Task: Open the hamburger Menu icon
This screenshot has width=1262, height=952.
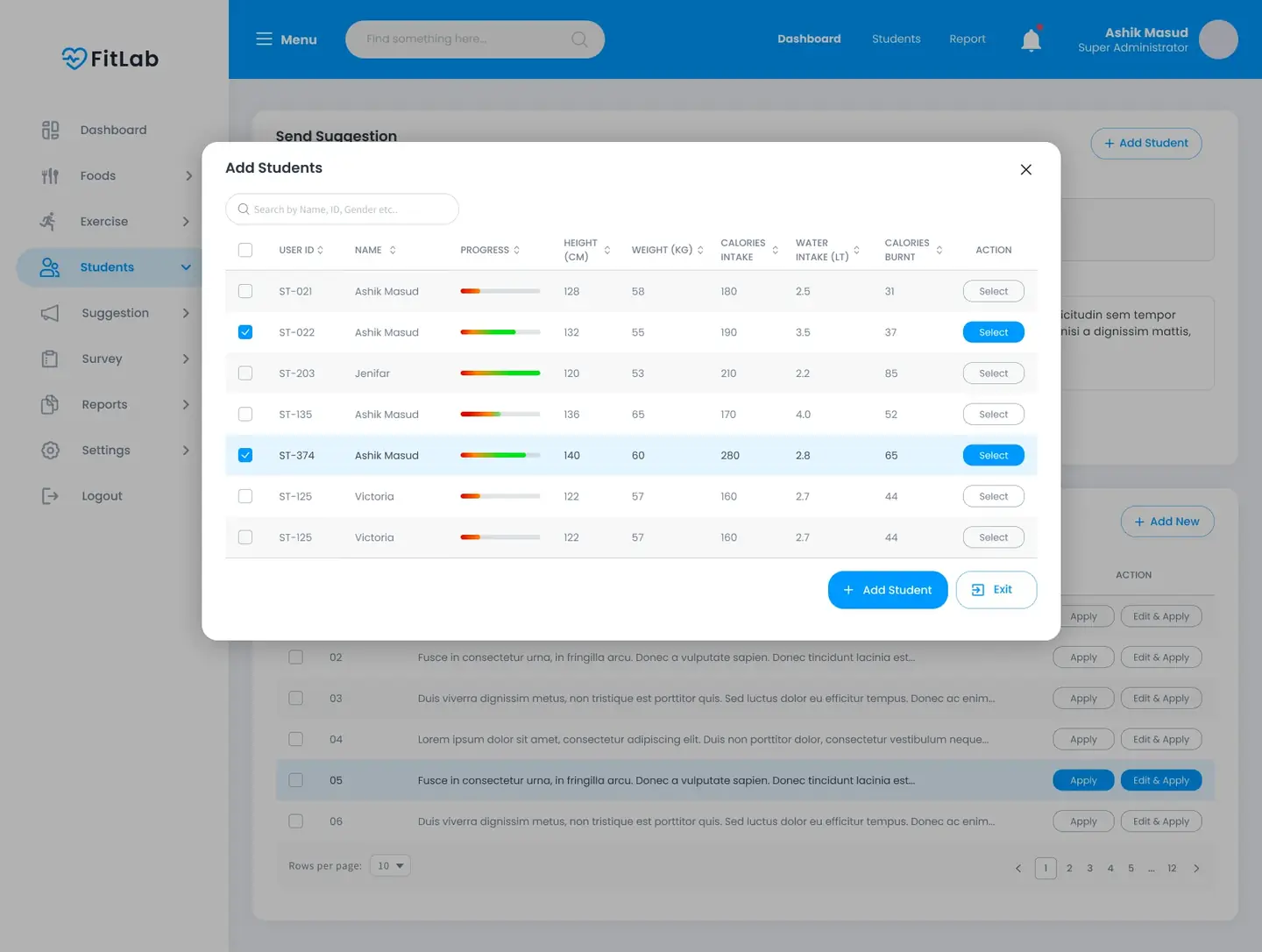Action: pyautogui.click(x=264, y=39)
